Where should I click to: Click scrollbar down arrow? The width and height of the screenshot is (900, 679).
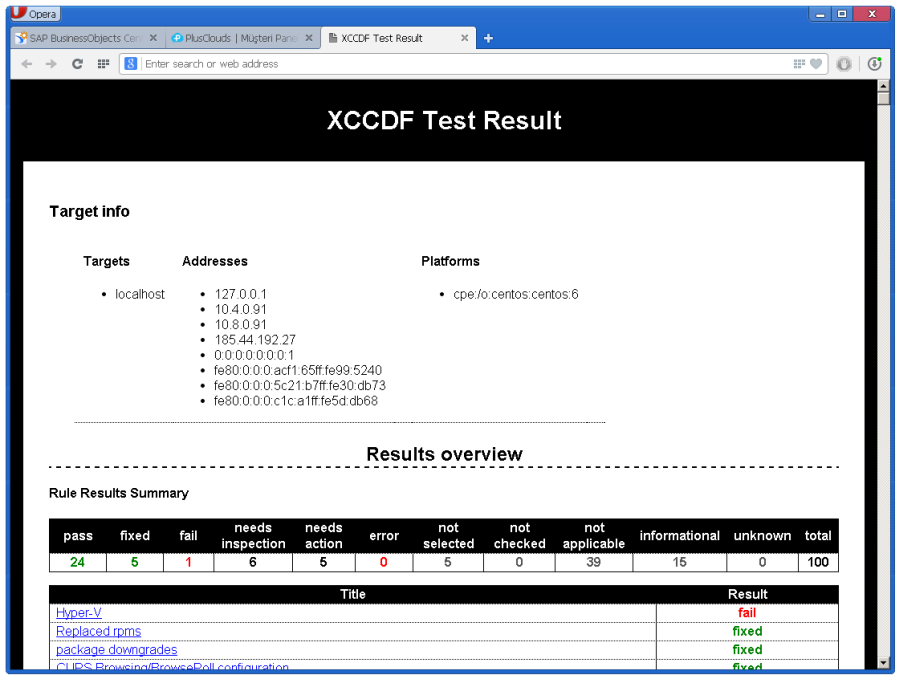pyautogui.click(x=883, y=663)
